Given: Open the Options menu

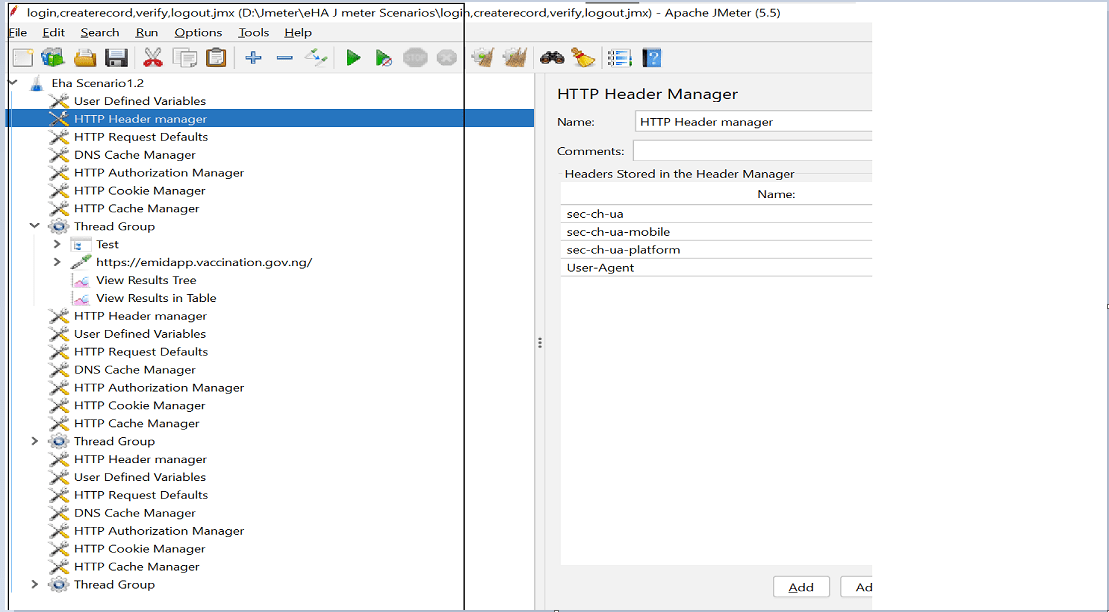Looking at the screenshot, I should click(198, 33).
